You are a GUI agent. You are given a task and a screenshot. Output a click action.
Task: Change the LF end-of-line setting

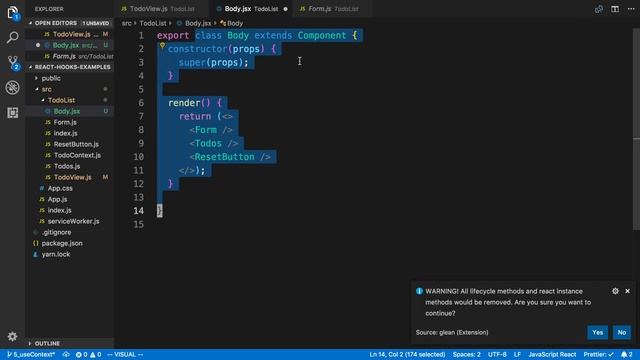click(517, 354)
